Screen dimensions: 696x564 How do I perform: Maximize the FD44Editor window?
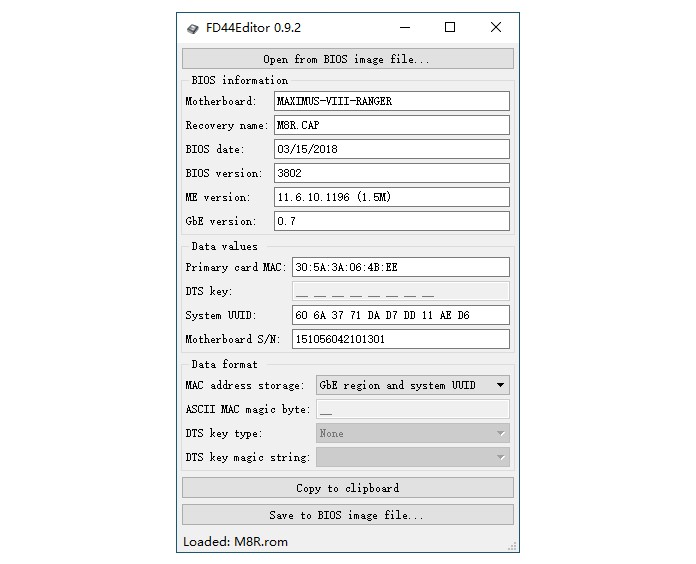pos(450,28)
